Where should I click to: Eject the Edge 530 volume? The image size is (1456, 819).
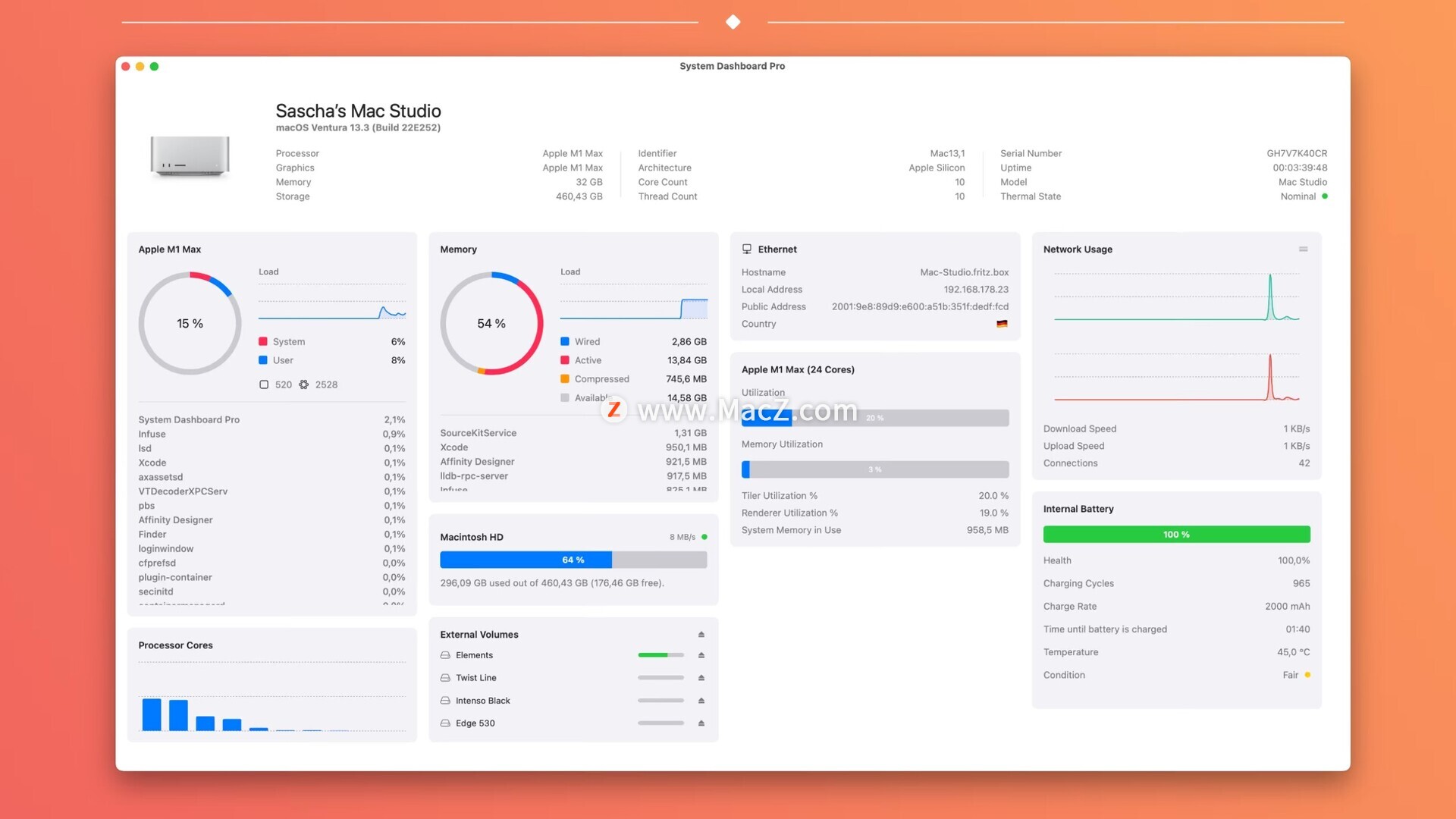tap(701, 723)
